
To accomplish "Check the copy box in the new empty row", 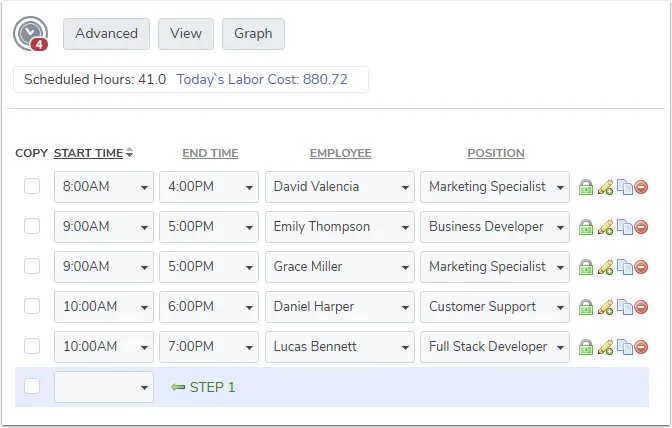I will [x=32, y=386].
